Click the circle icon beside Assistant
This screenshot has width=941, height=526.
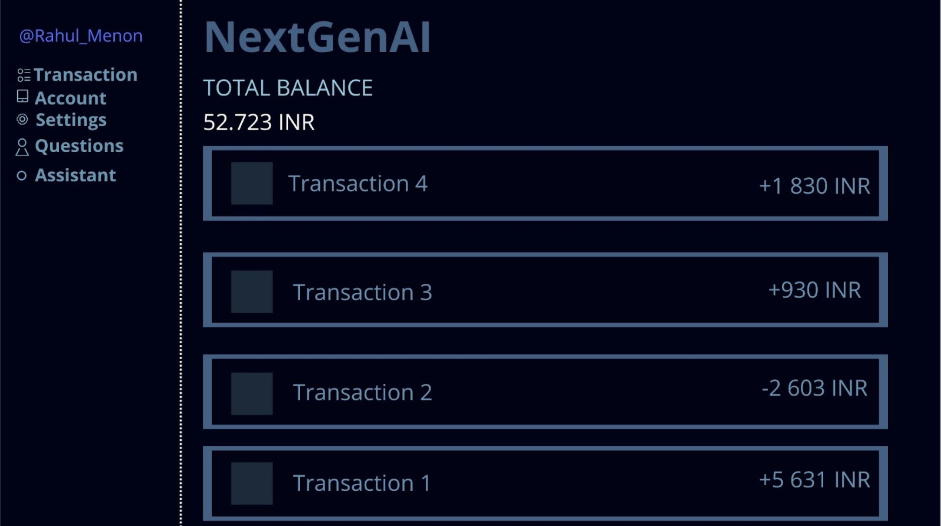[22, 176]
